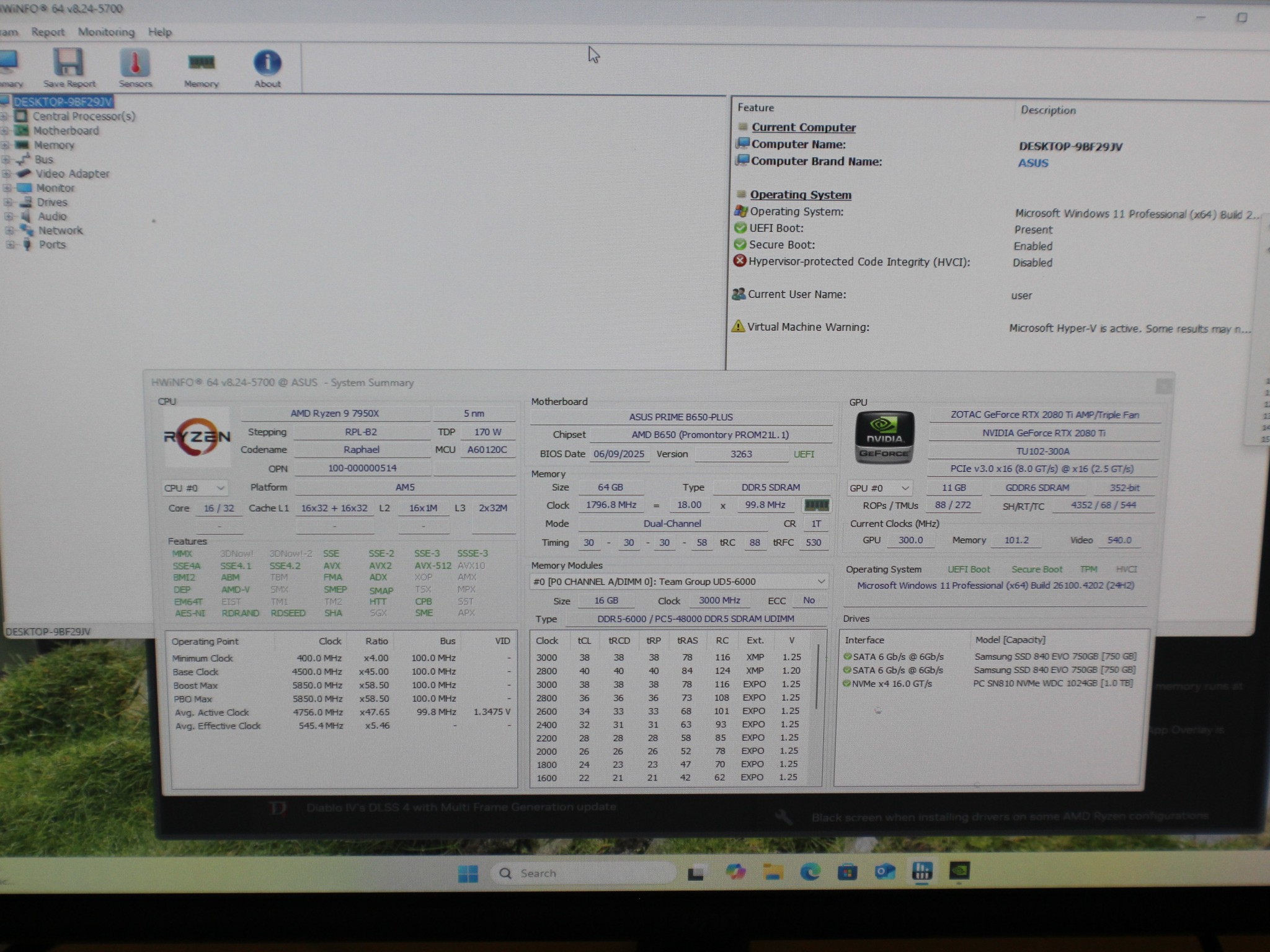This screenshot has height=952, width=1270.
Task: Open File Explorer from the taskbar
Action: click(x=773, y=873)
